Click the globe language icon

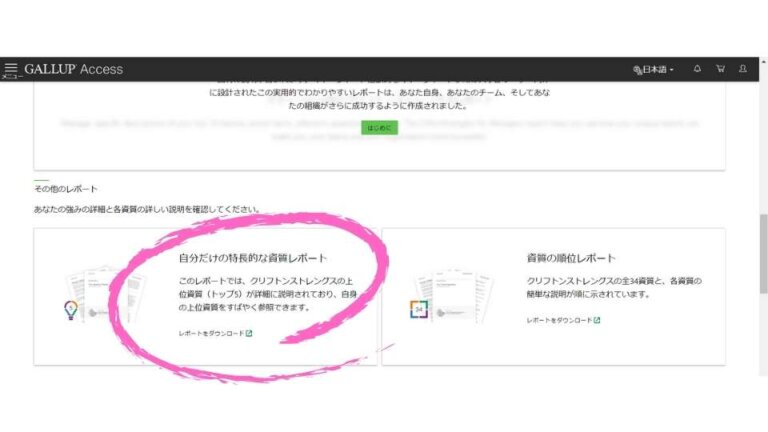(637, 70)
